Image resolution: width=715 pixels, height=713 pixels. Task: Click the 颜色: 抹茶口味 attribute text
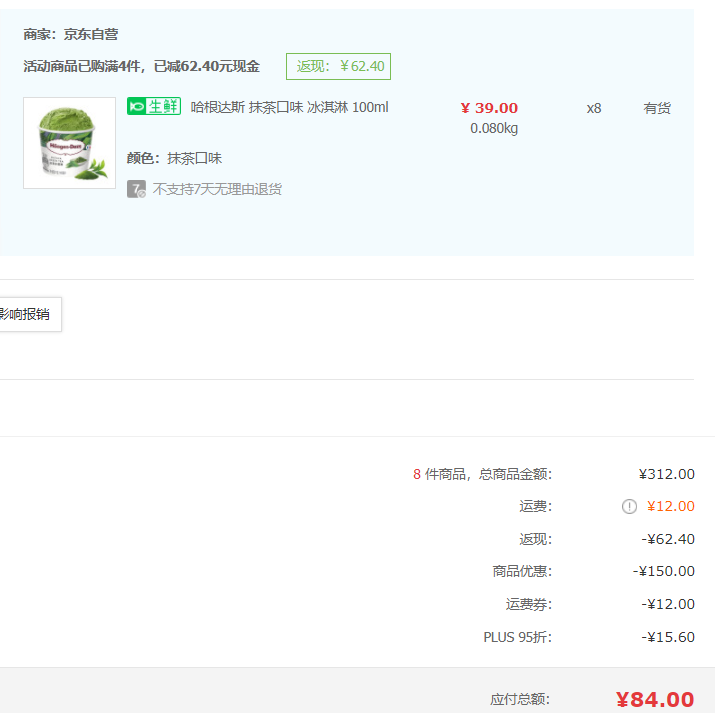[174, 159]
